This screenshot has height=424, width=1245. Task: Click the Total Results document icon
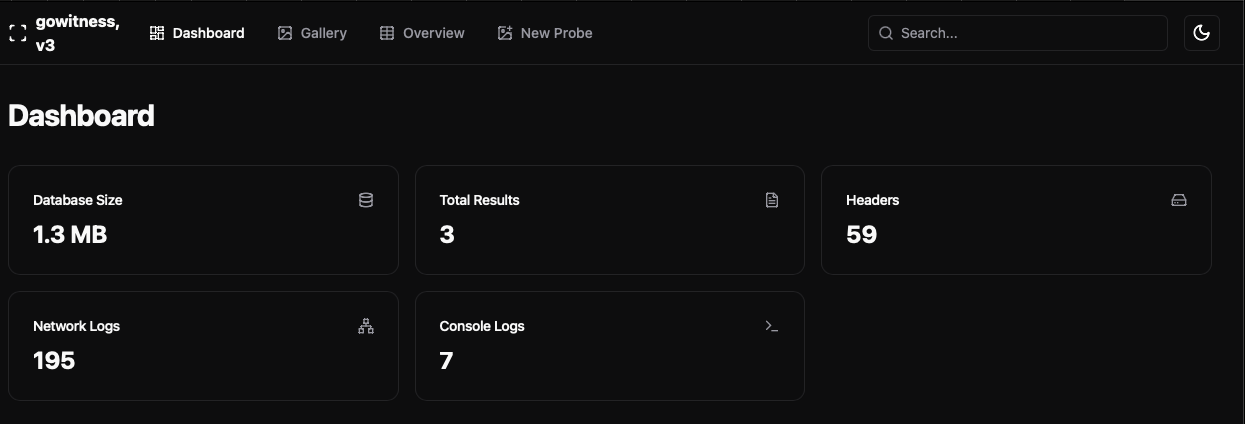772,200
